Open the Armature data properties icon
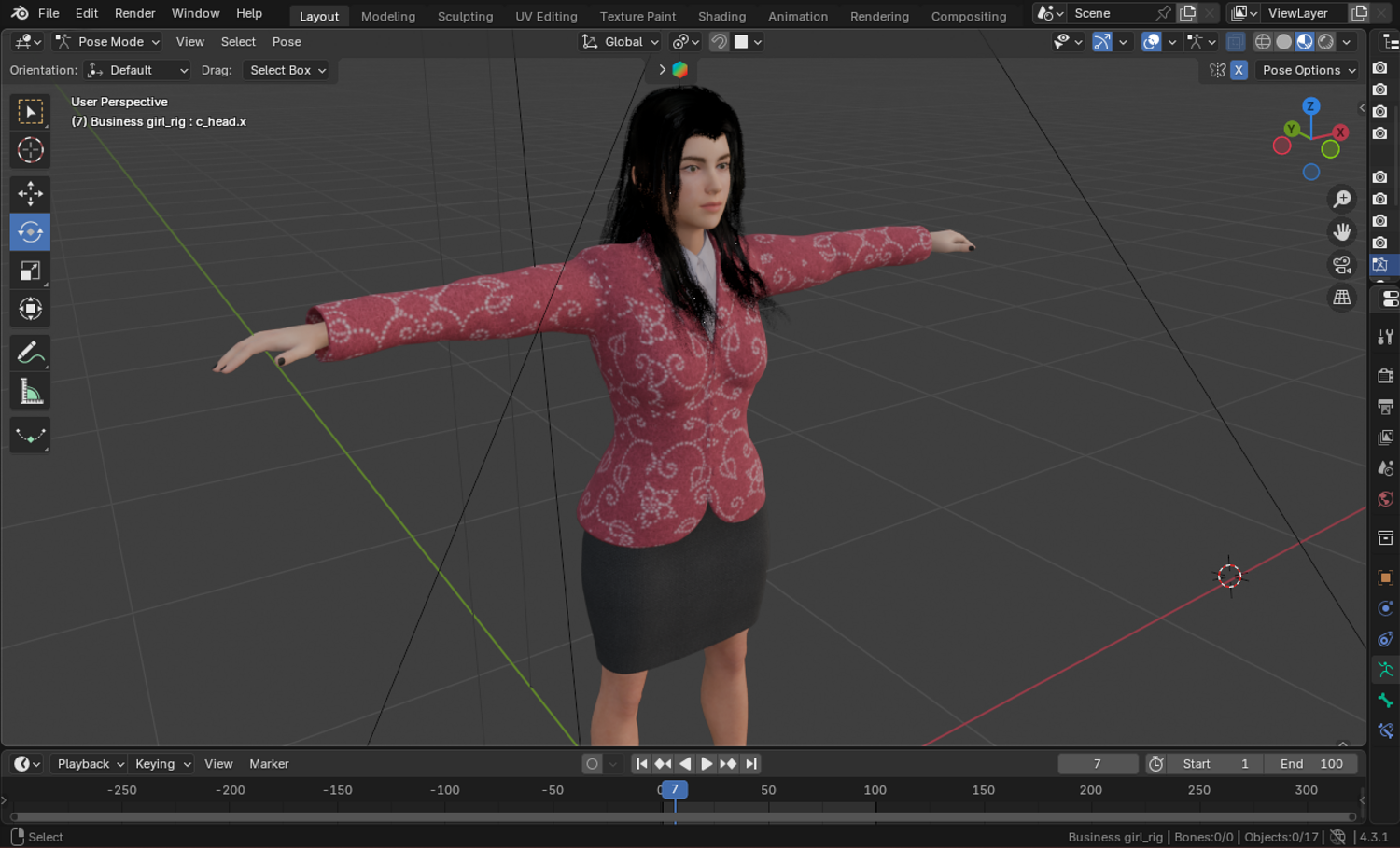Viewport: 1400px width, 848px height. [1385, 670]
